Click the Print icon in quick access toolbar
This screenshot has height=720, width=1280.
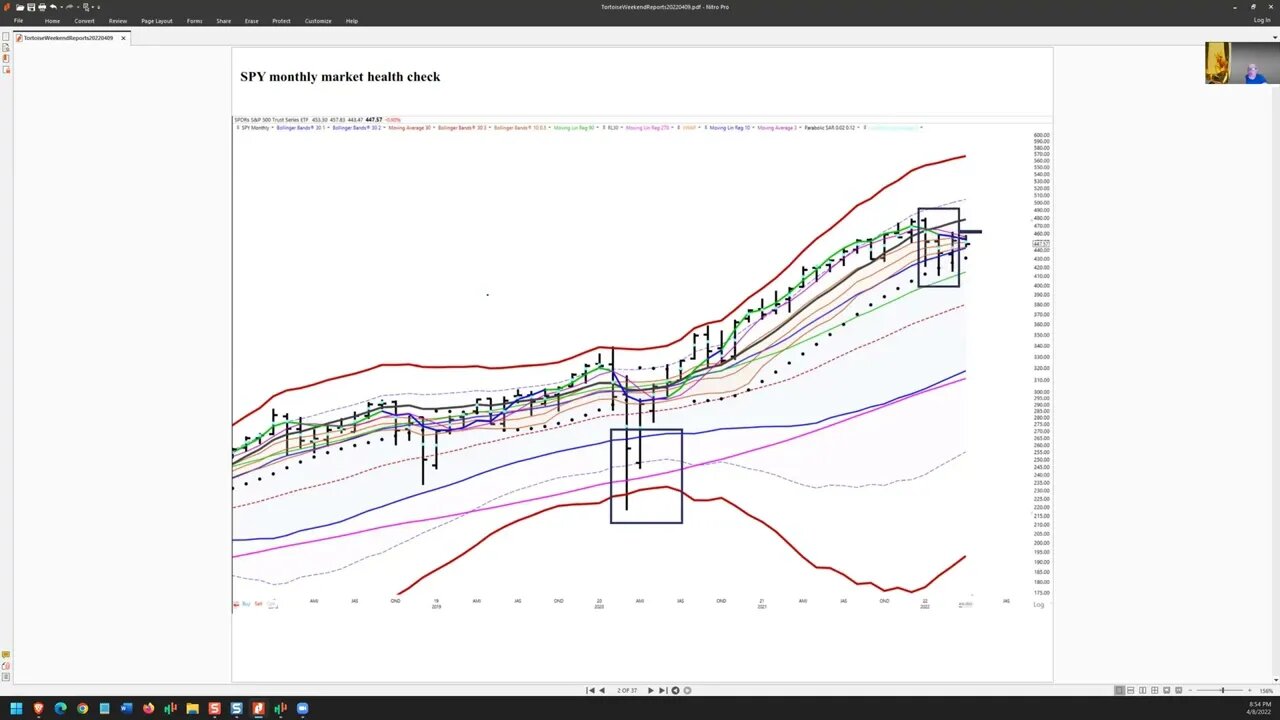(x=42, y=7)
